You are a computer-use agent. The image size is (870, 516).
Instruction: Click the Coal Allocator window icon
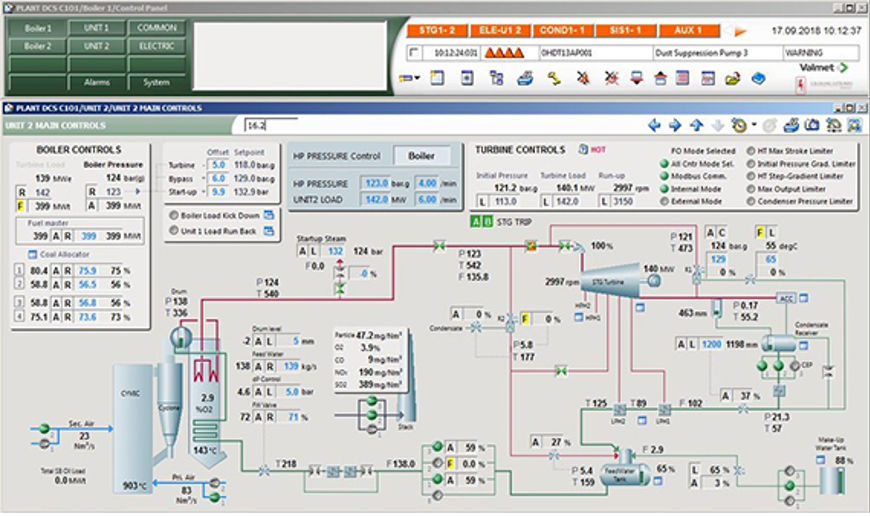pyautogui.click(x=30, y=253)
